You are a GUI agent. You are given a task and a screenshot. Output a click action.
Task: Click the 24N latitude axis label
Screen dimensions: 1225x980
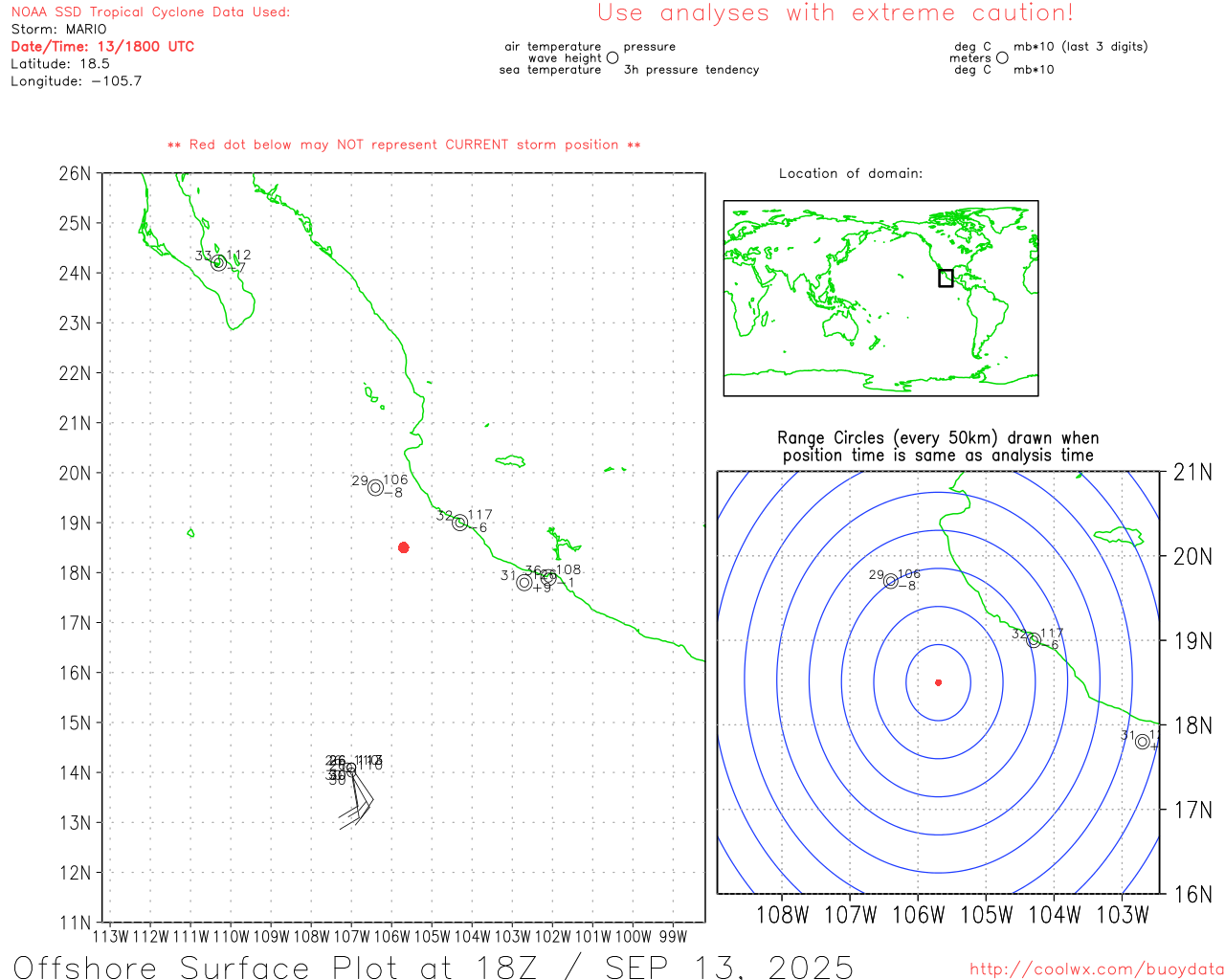(75, 274)
